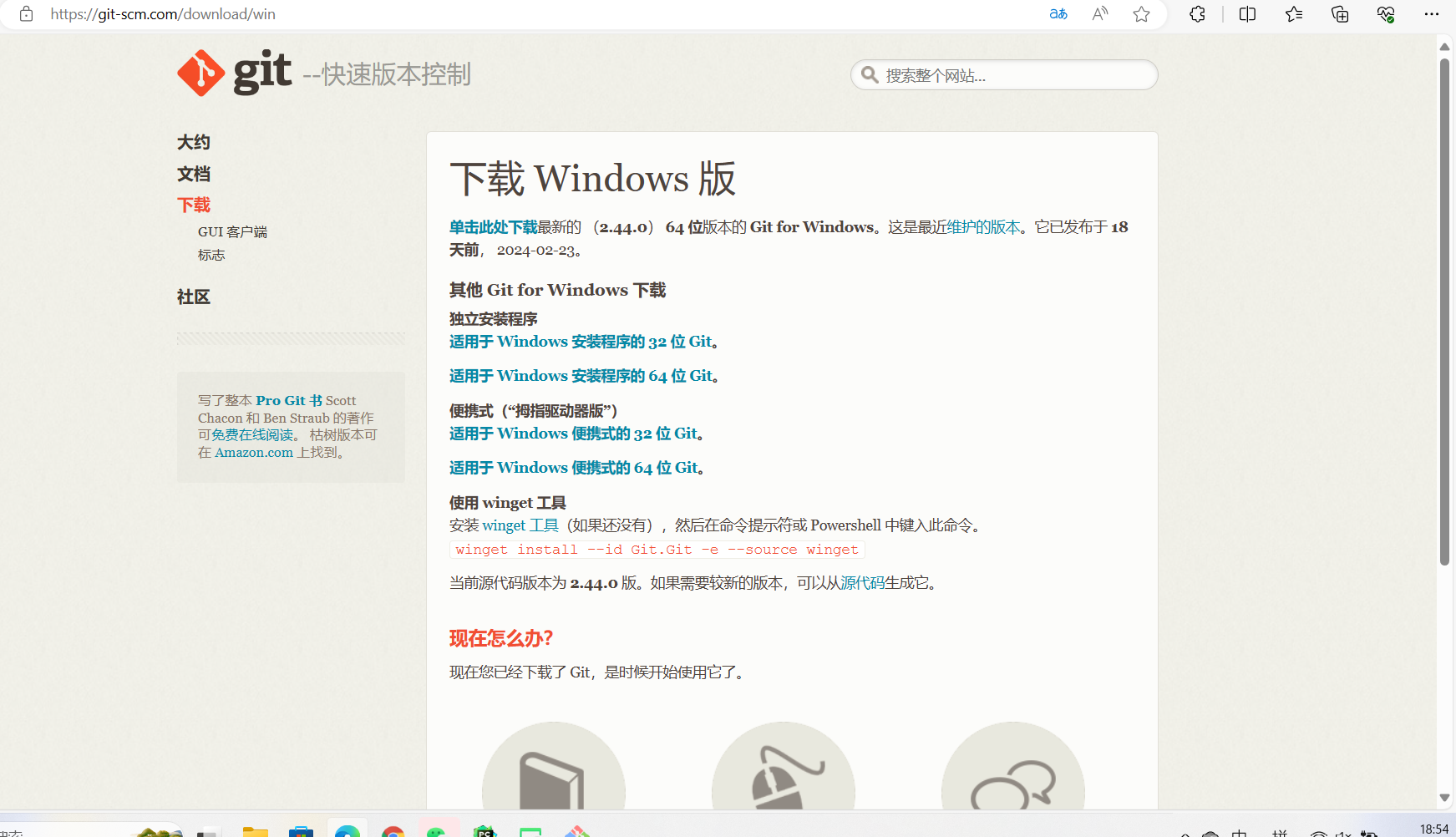Open the 免费在线阅读 link
This screenshot has height=837, width=1456.
(252, 435)
